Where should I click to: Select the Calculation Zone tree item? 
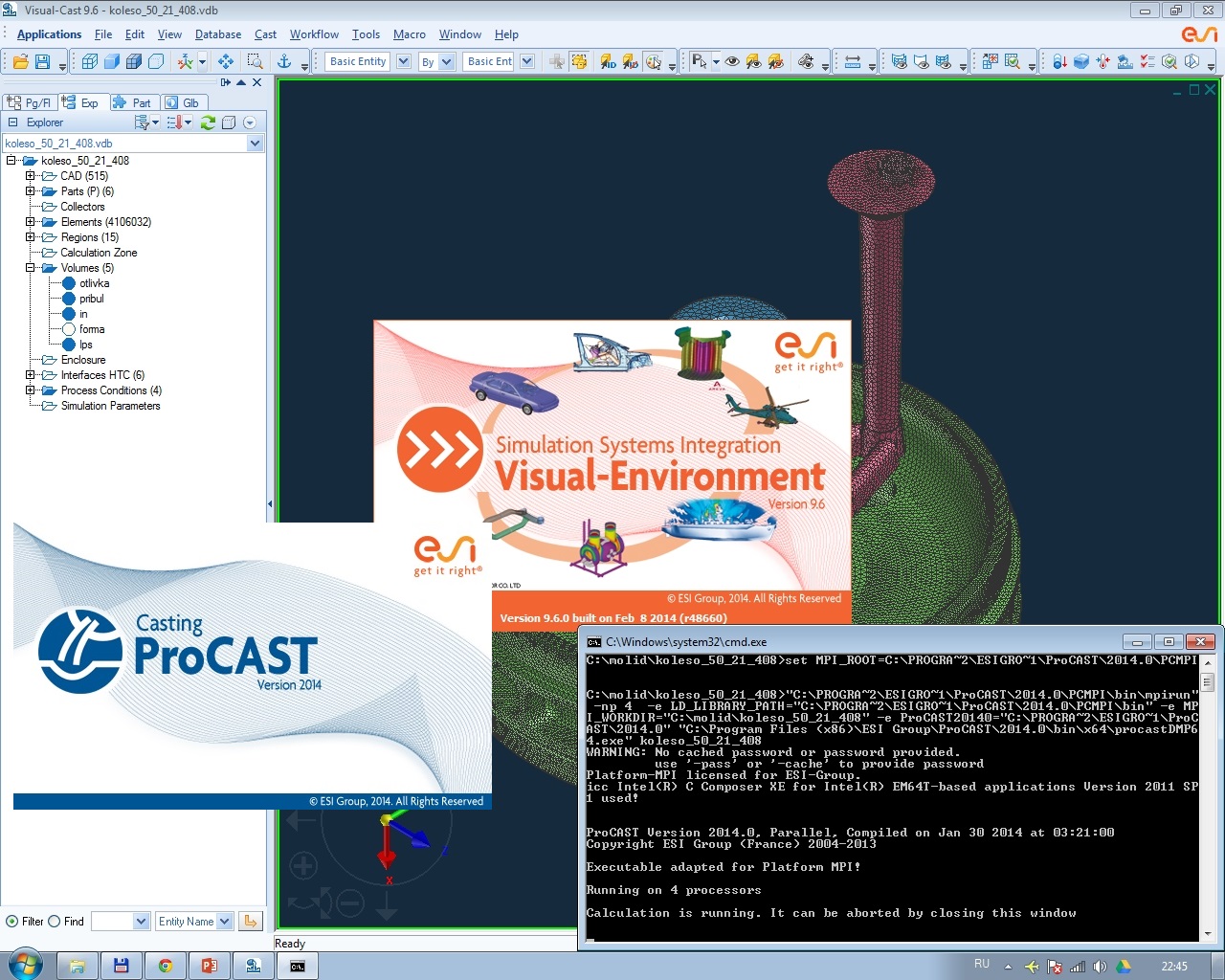[x=99, y=253]
